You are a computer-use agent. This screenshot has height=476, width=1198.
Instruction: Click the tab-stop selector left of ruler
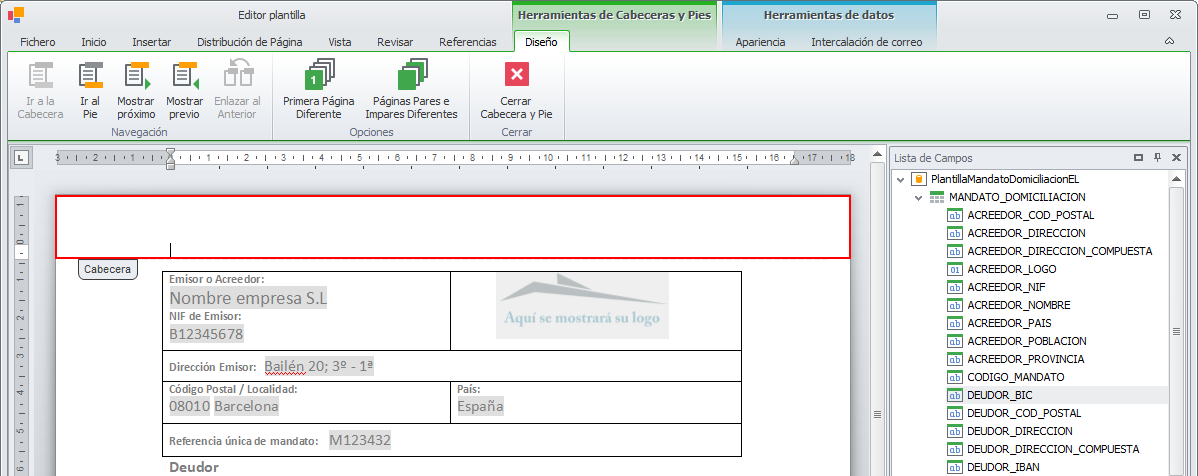pos(21,158)
